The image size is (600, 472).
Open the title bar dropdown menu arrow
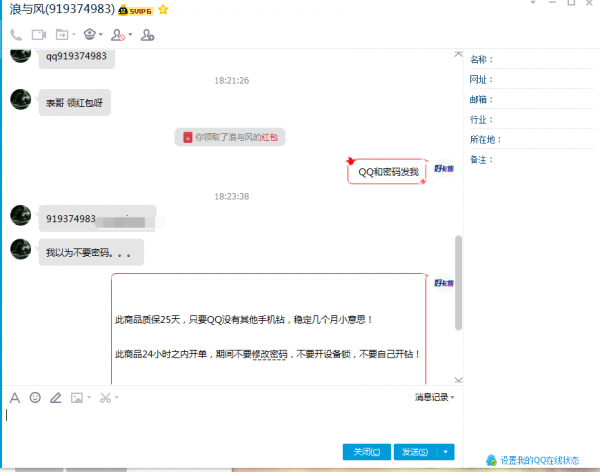(533, 2)
